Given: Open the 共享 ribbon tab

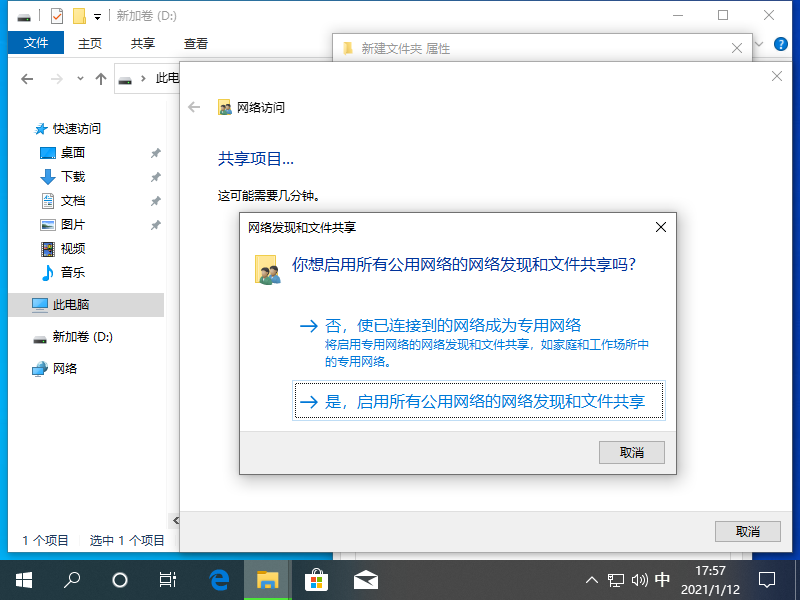Looking at the screenshot, I should click(x=143, y=43).
